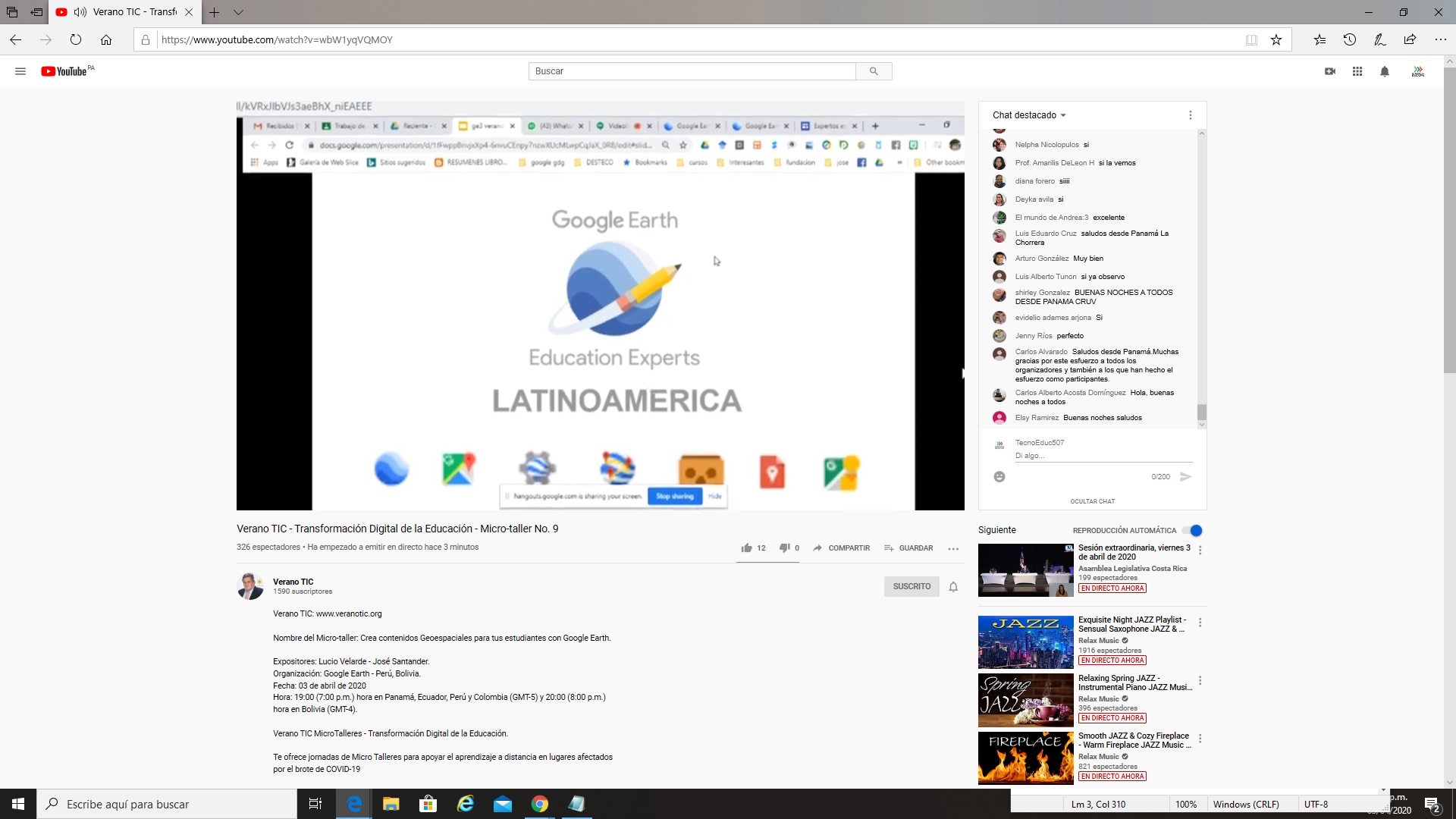Screen dimensions: 1456x819
Task: Click the live video player
Action: click(601, 306)
